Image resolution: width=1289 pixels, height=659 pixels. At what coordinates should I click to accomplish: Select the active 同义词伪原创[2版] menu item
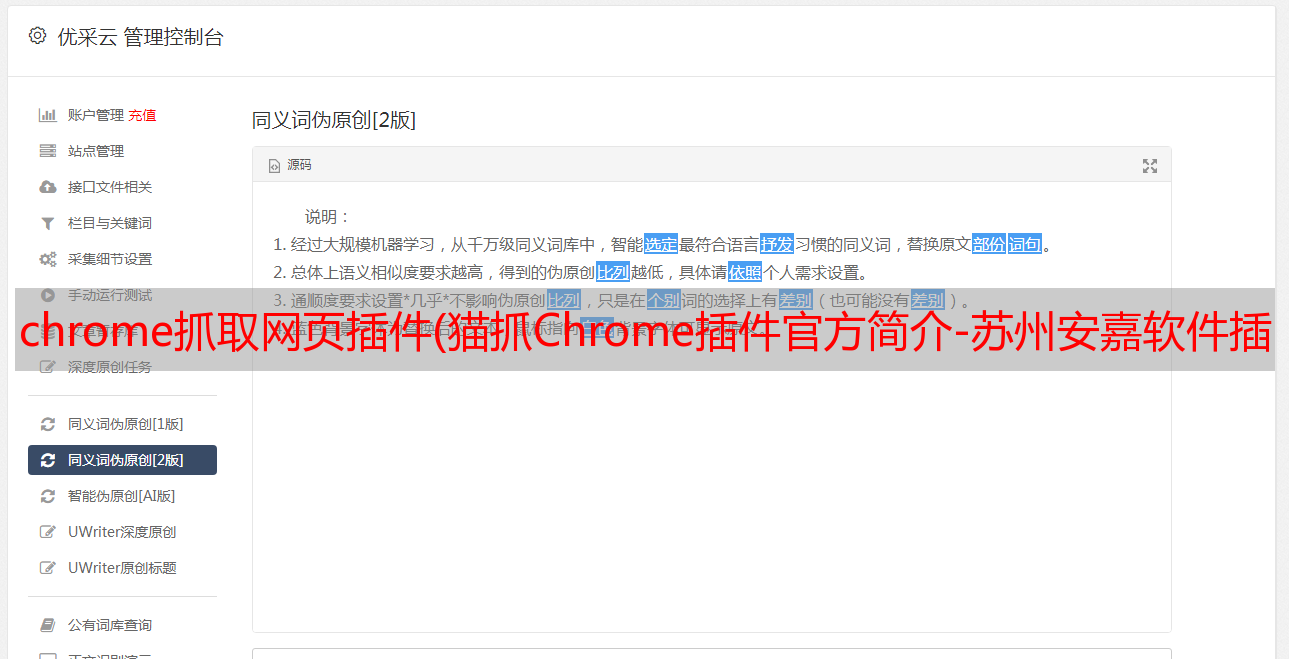pos(122,460)
